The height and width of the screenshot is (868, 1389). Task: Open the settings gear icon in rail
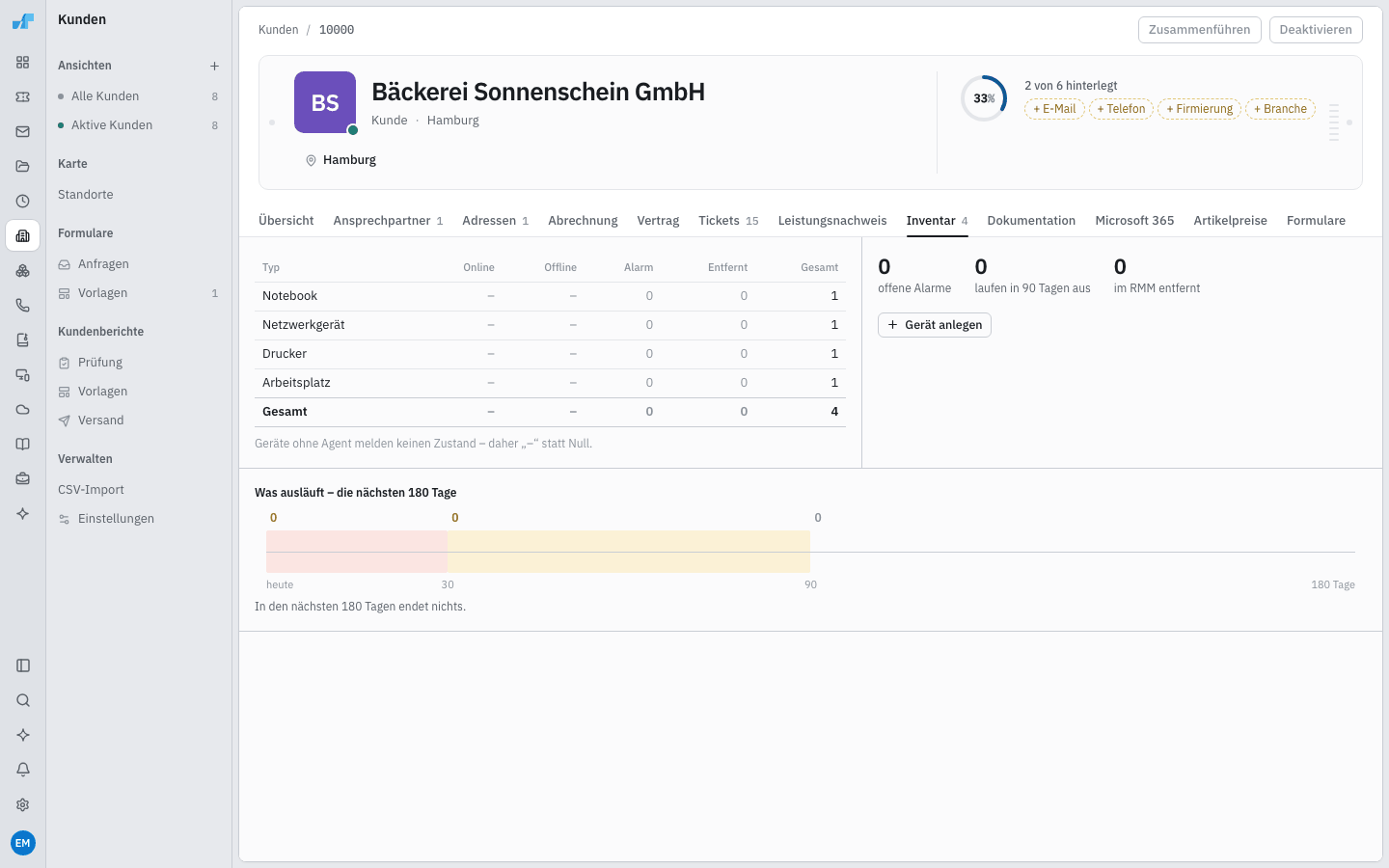(x=23, y=804)
